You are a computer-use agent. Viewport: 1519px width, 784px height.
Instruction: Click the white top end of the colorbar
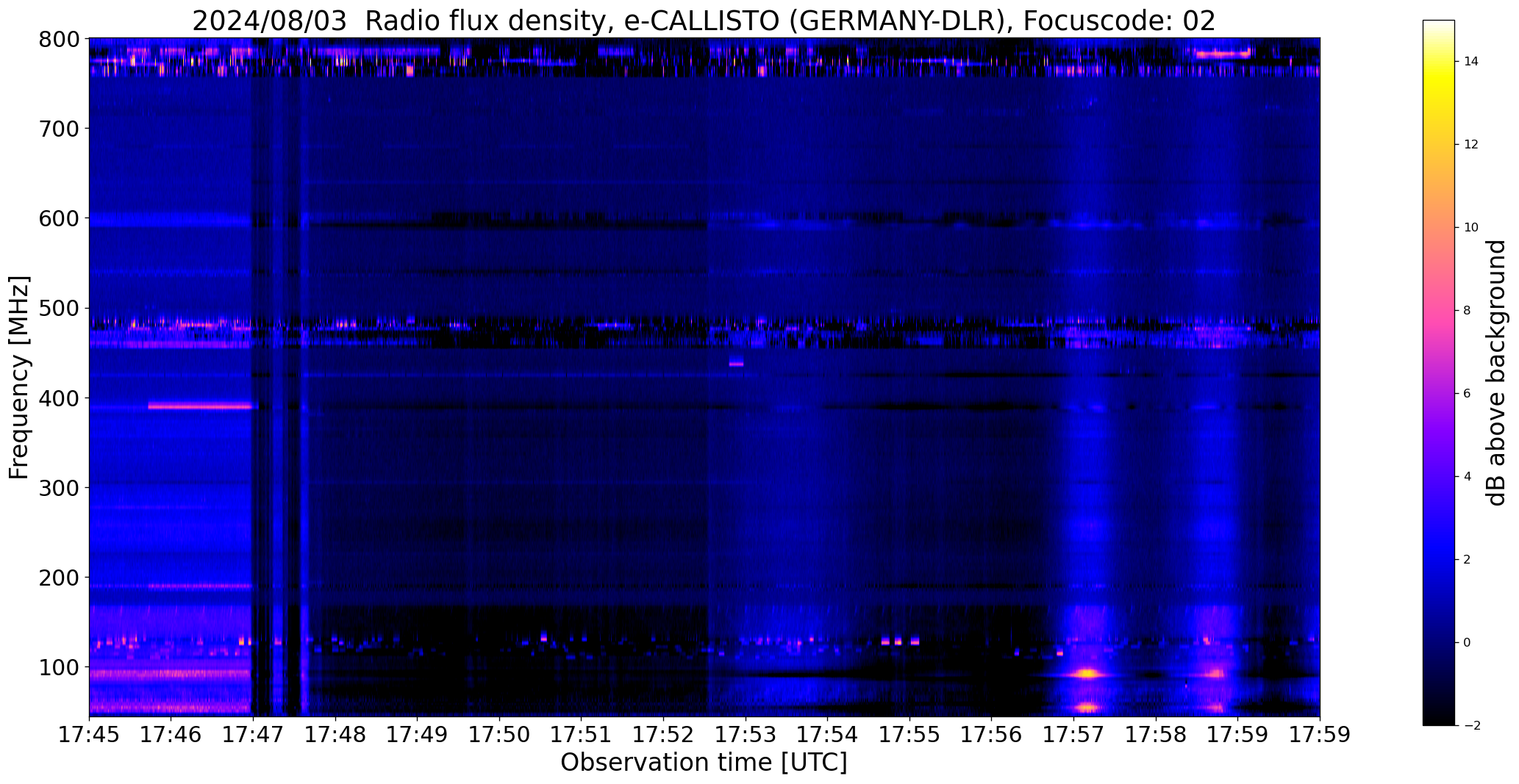pos(1439,25)
